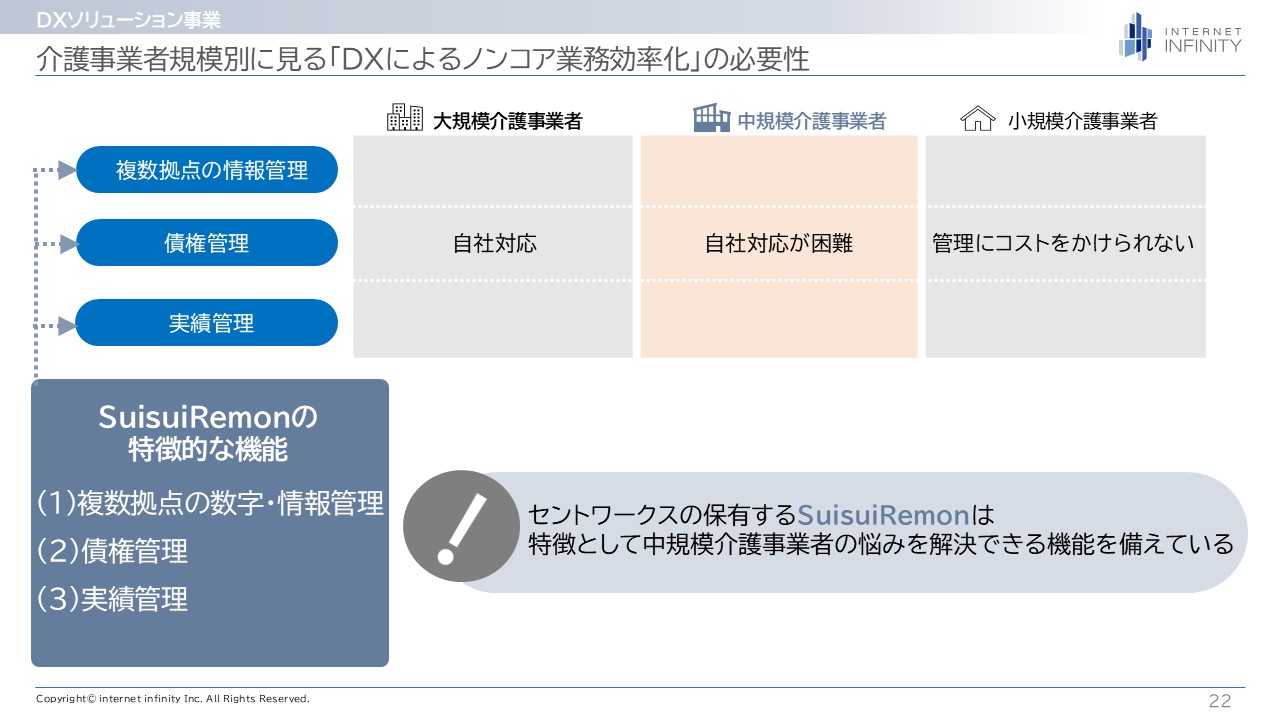Click the 中規模介護事業者 column header
This screenshot has height=720, width=1280.
[812, 121]
